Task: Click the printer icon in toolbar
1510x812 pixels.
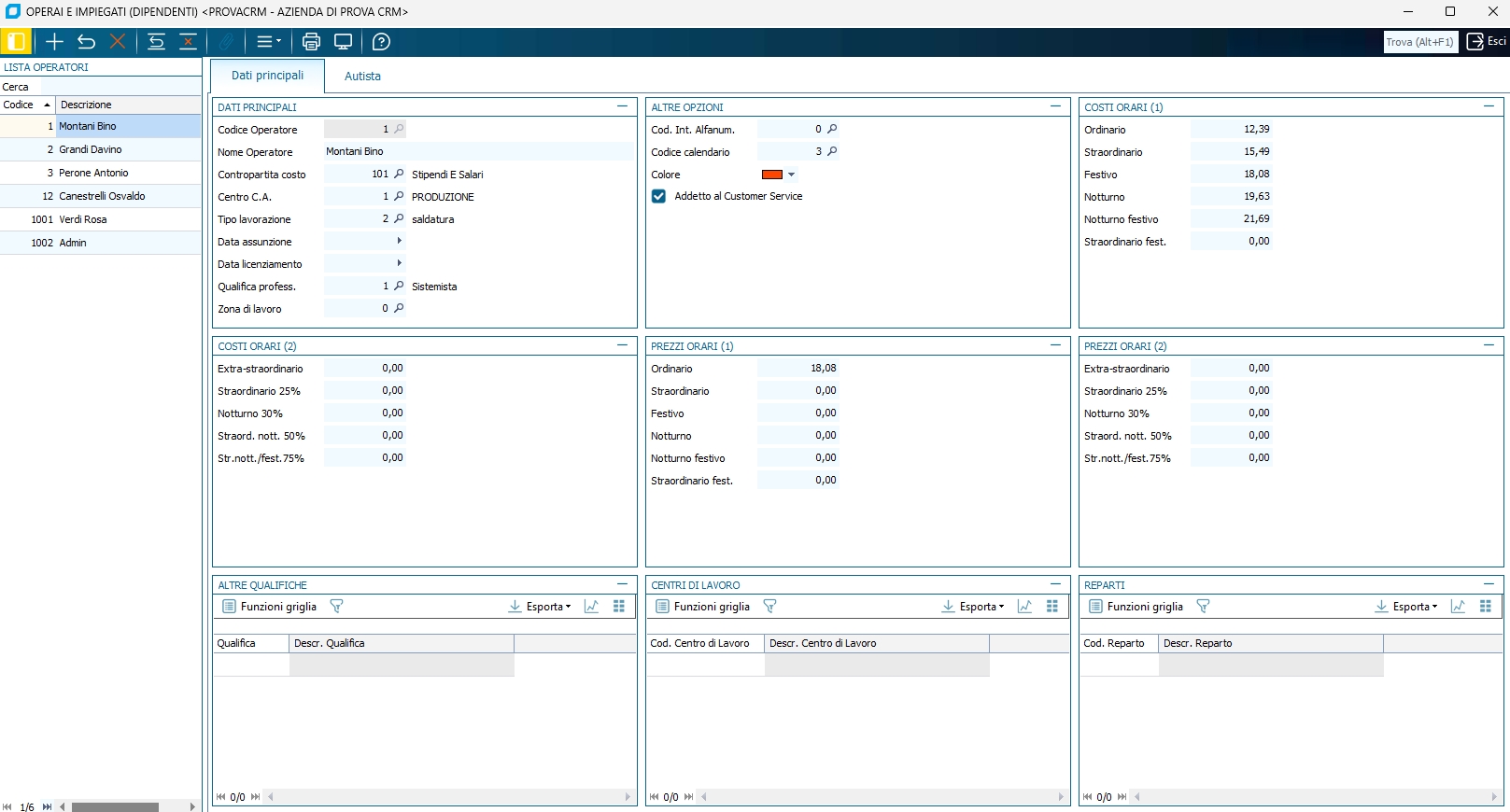Action: click(311, 42)
